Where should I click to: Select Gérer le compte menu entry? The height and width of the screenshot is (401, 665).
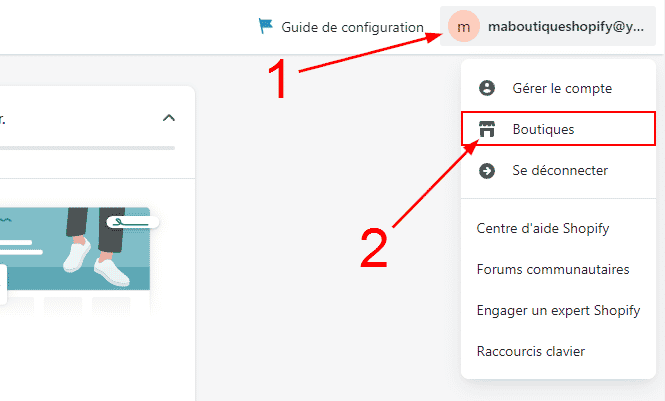point(558,88)
